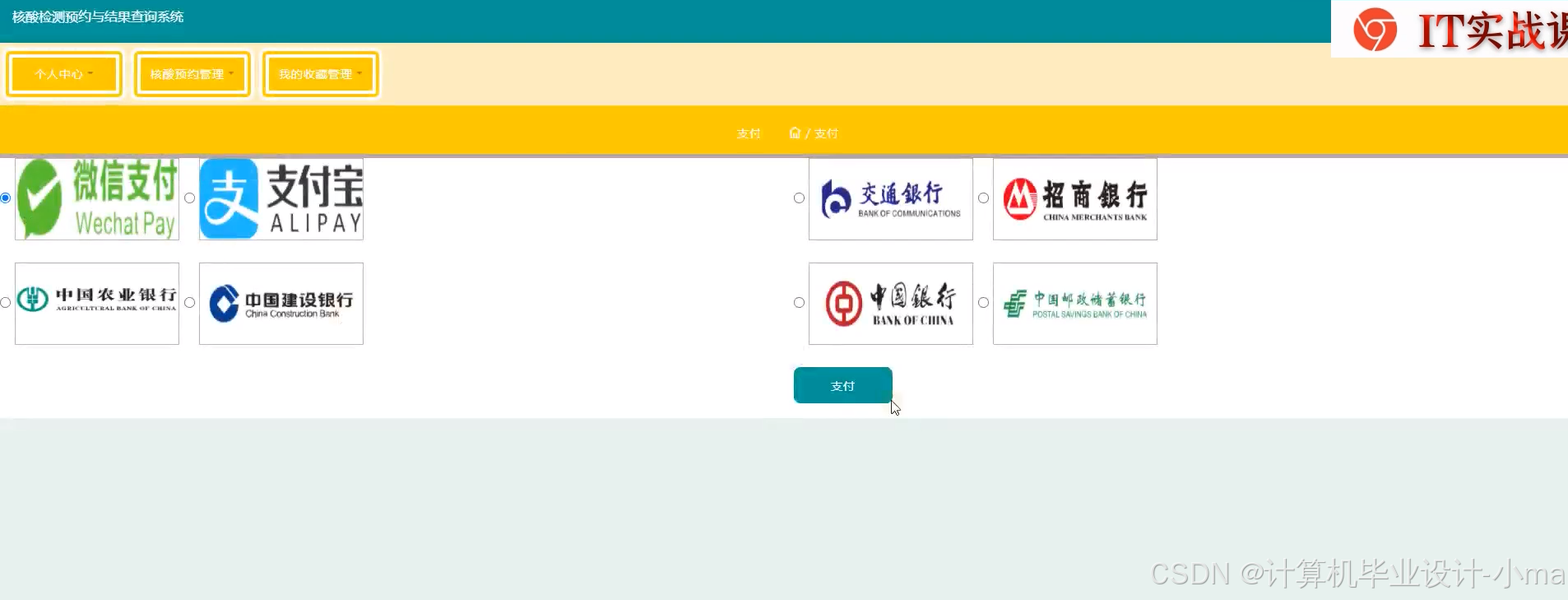Select China Construction Bank radio button
The image size is (1568, 600).
[x=190, y=302]
